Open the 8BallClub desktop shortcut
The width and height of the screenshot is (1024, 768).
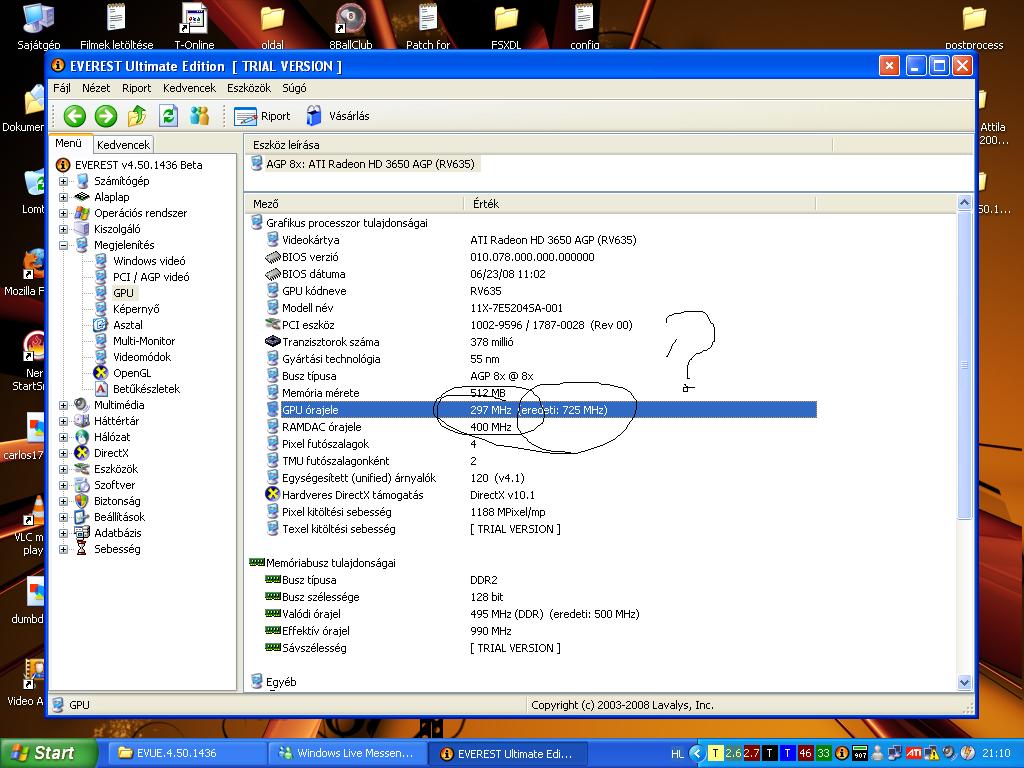351,26
